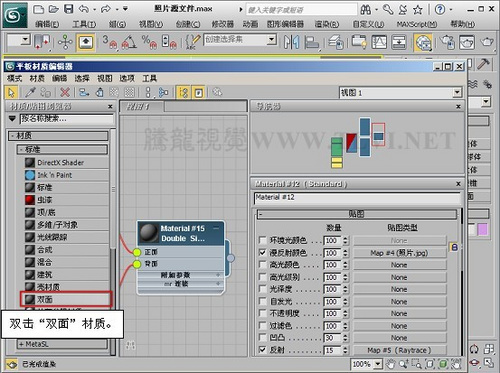This screenshot has width=500, height=373.
Task: Click the align tool icon
Action: pos(312,42)
